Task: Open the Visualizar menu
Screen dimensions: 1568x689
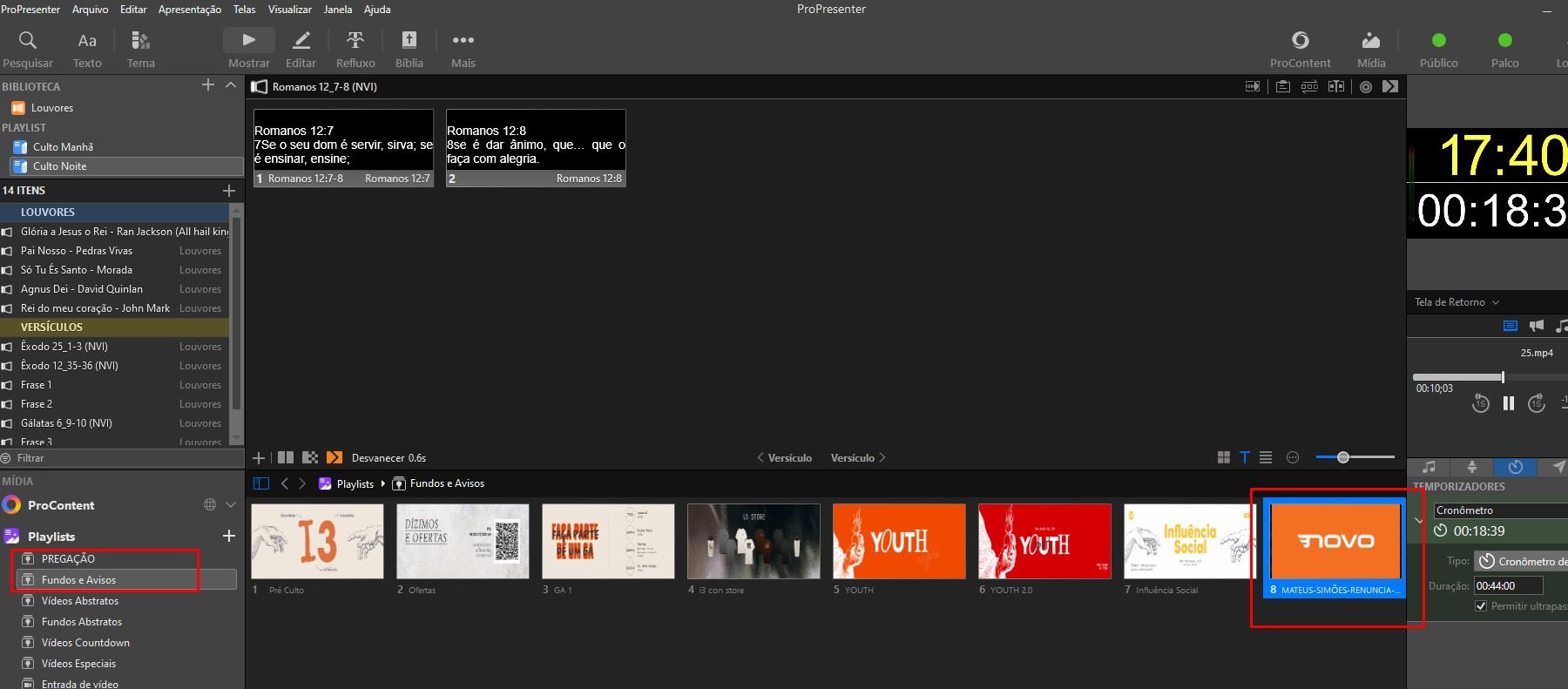Action: pos(290,10)
